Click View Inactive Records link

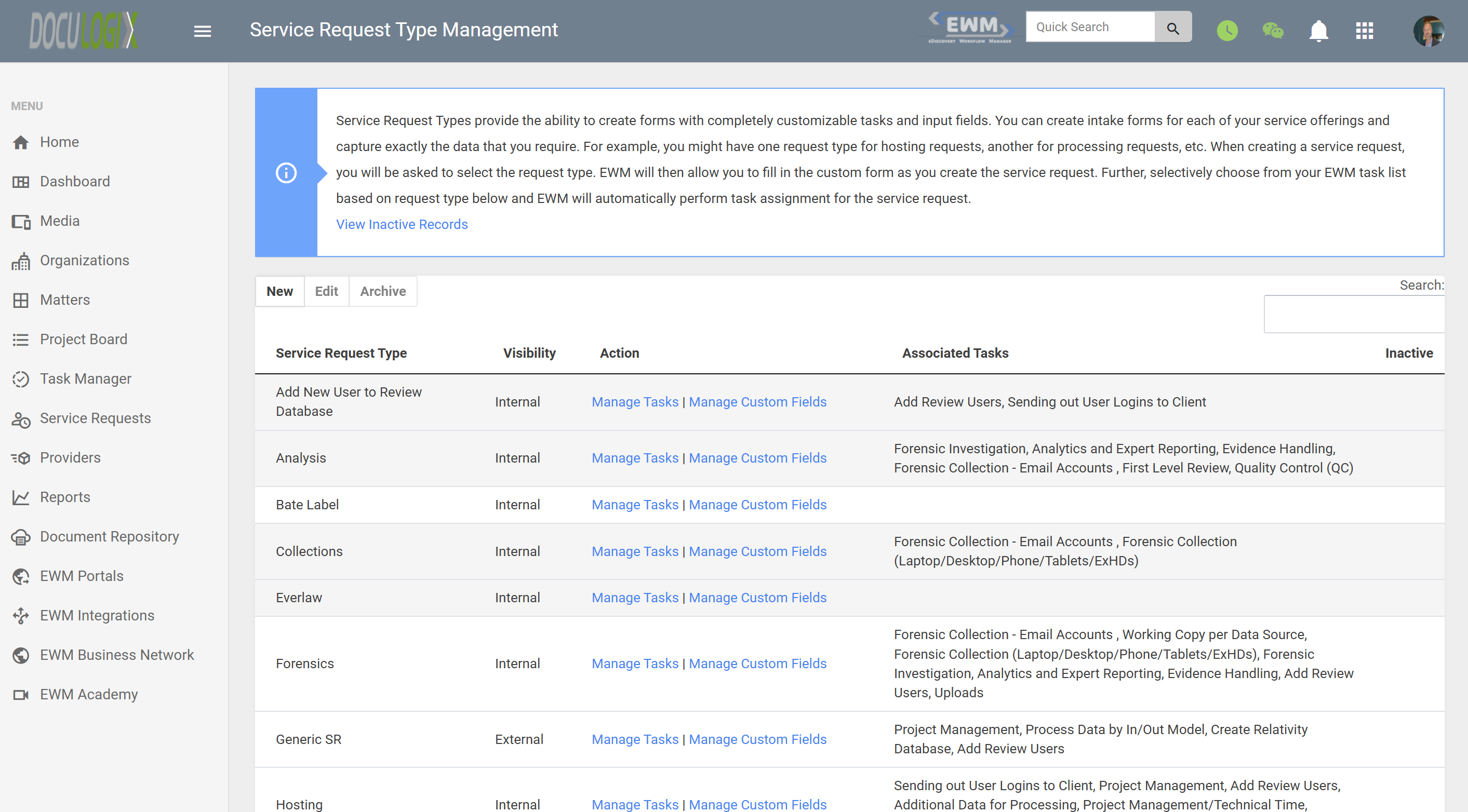402,224
